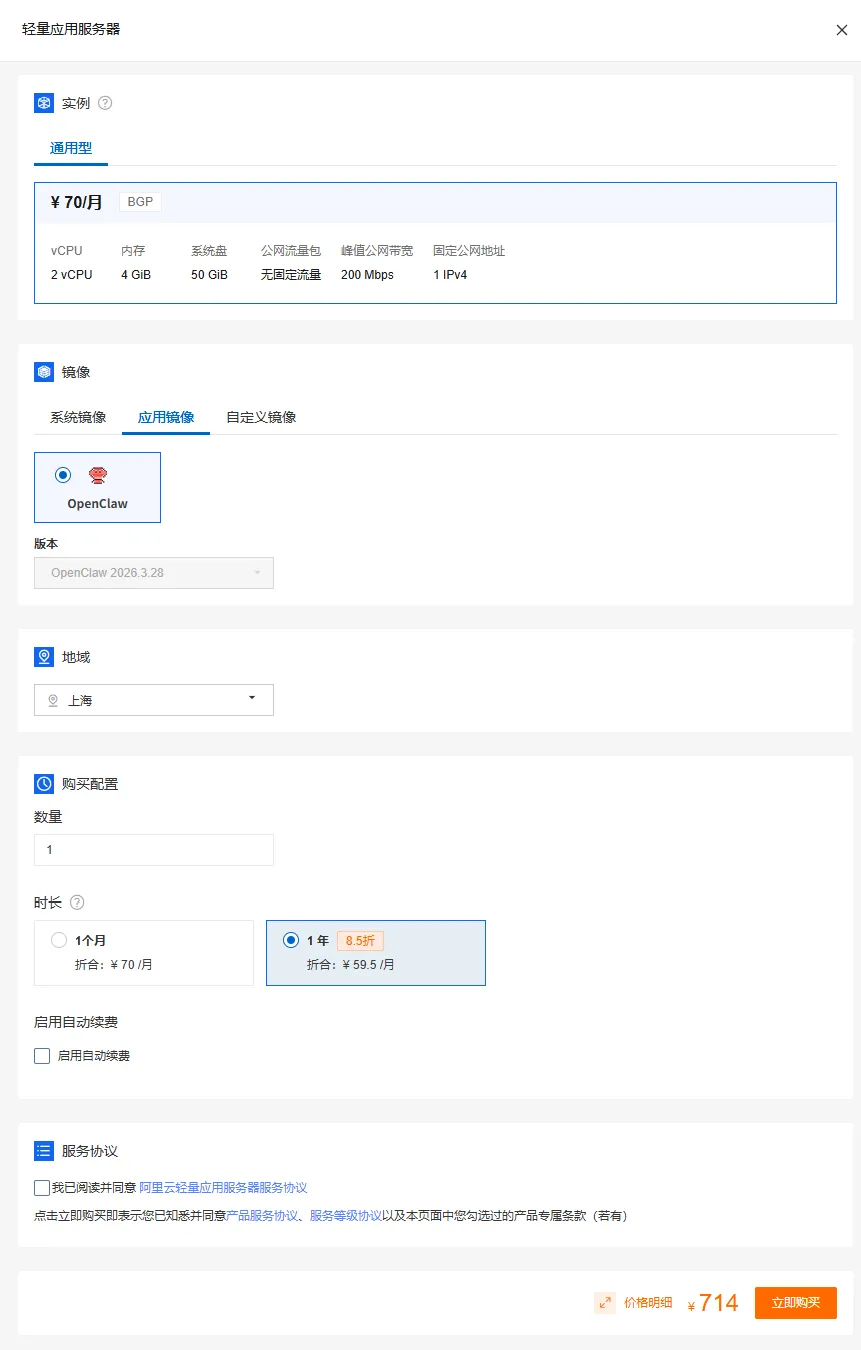Open the 服务等级协议 link
This screenshot has width=861, height=1350.
coord(345,1216)
